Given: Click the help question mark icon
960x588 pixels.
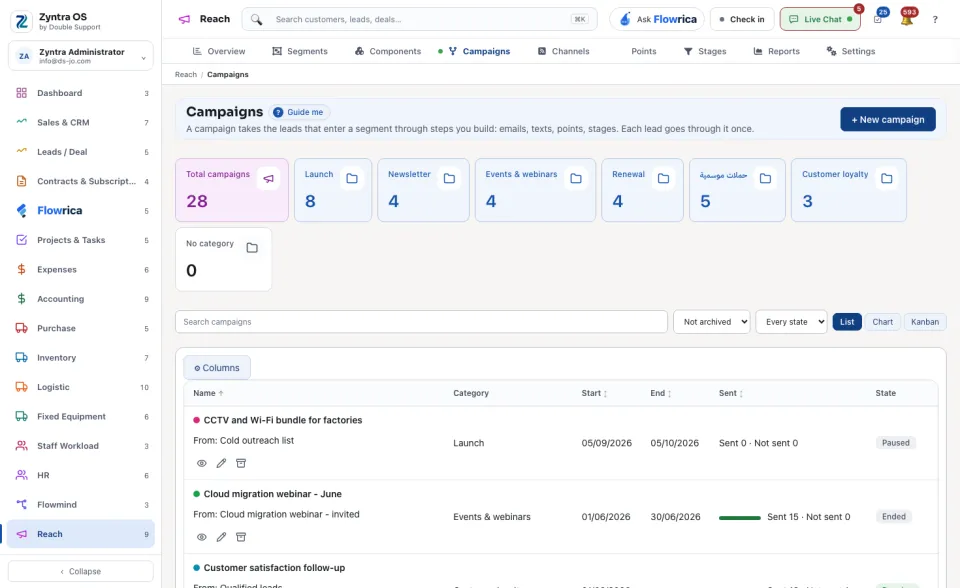Looking at the screenshot, I should point(935,20).
